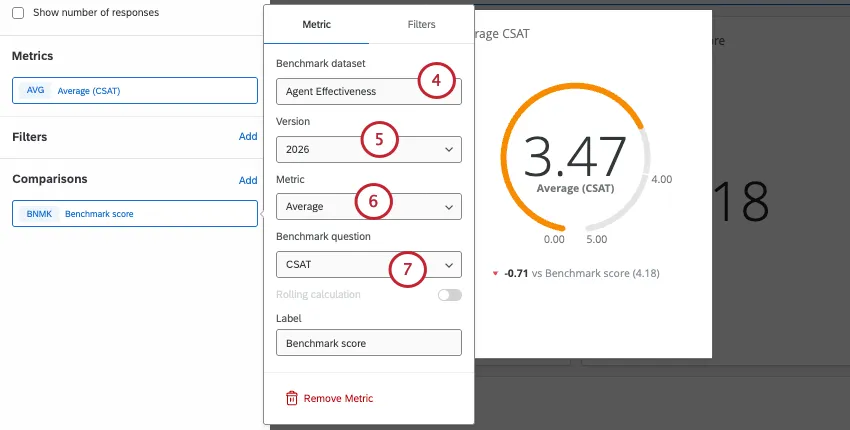Click the Remove Metric button
The image size is (850, 430).
coord(329,399)
